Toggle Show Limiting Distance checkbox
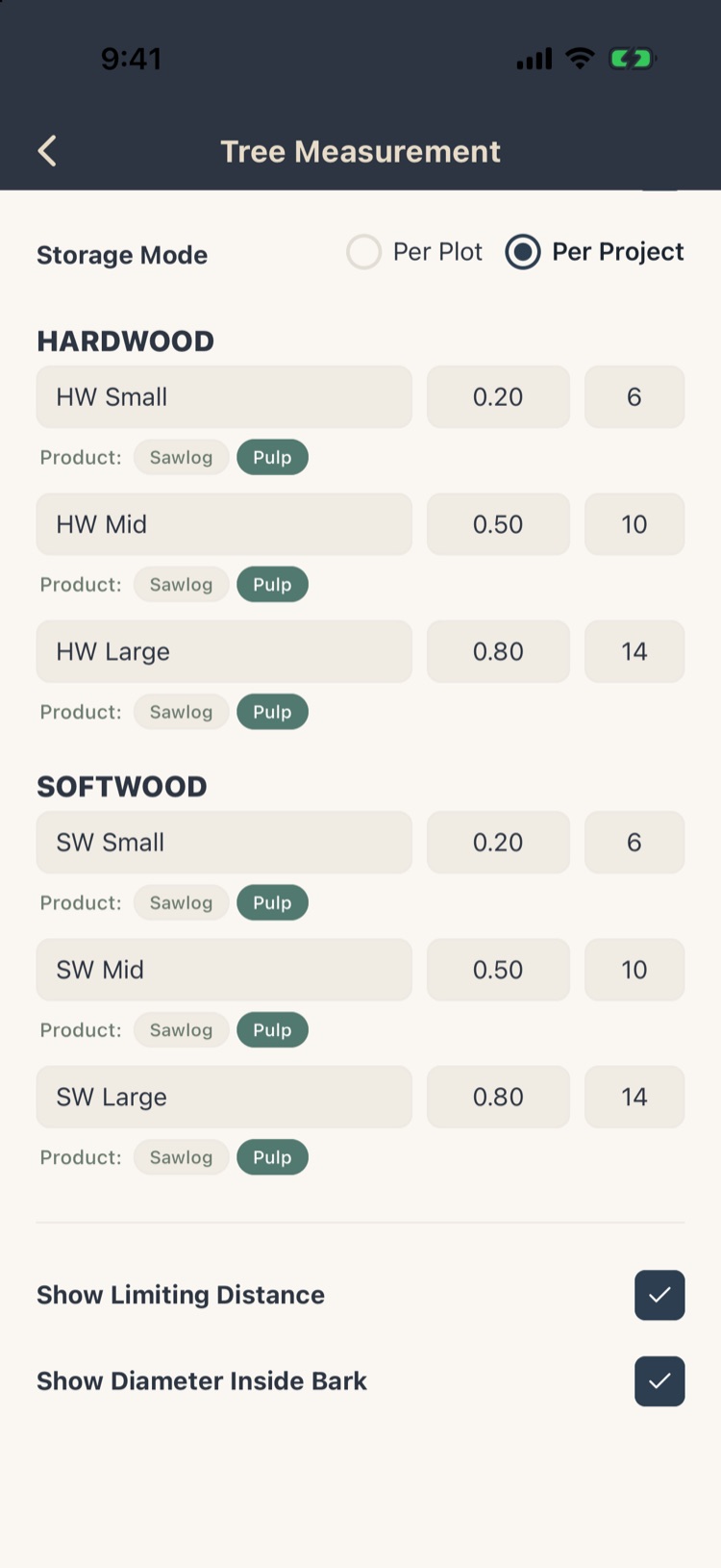721x1568 pixels. [659, 1295]
